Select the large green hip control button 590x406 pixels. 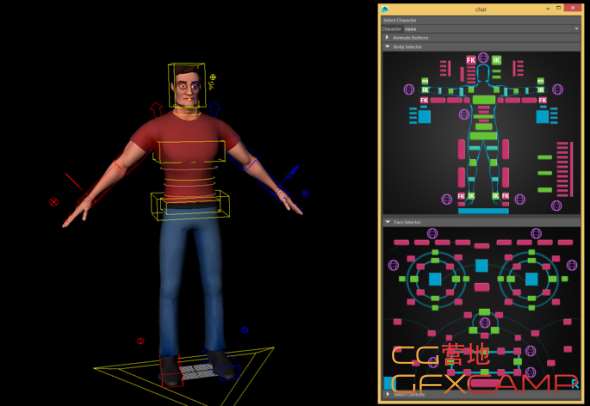(484, 136)
